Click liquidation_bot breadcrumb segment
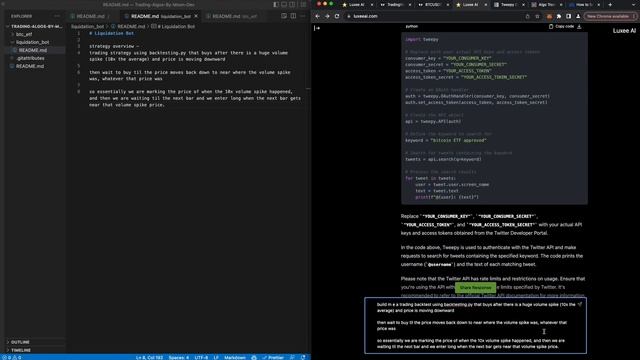Image resolution: width=640 pixels, height=360 pixels. click(x=87, y=27)
